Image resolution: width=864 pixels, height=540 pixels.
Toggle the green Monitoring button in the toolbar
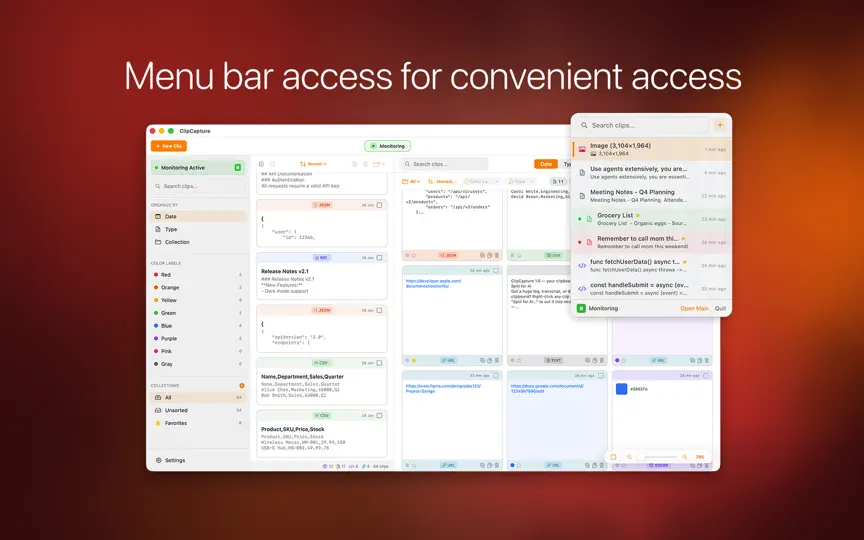pos(387,146)
